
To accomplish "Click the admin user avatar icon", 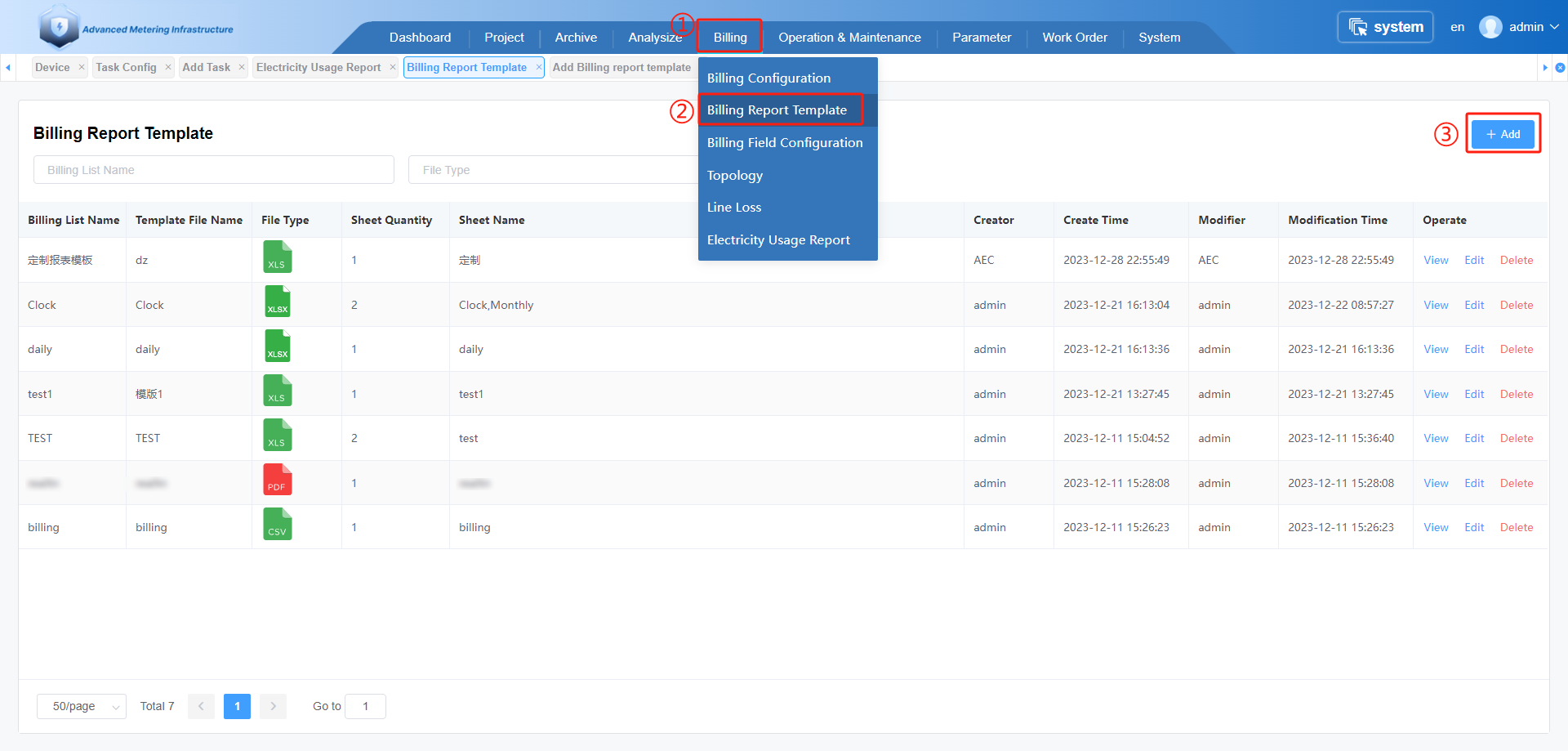I will click(x=1490, y=27).
